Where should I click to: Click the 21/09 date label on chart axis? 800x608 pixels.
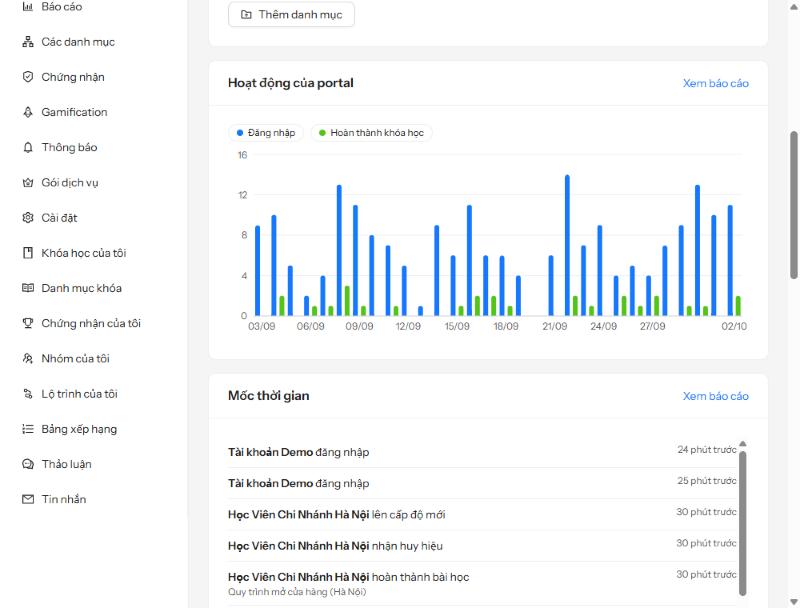coord(555,326)
